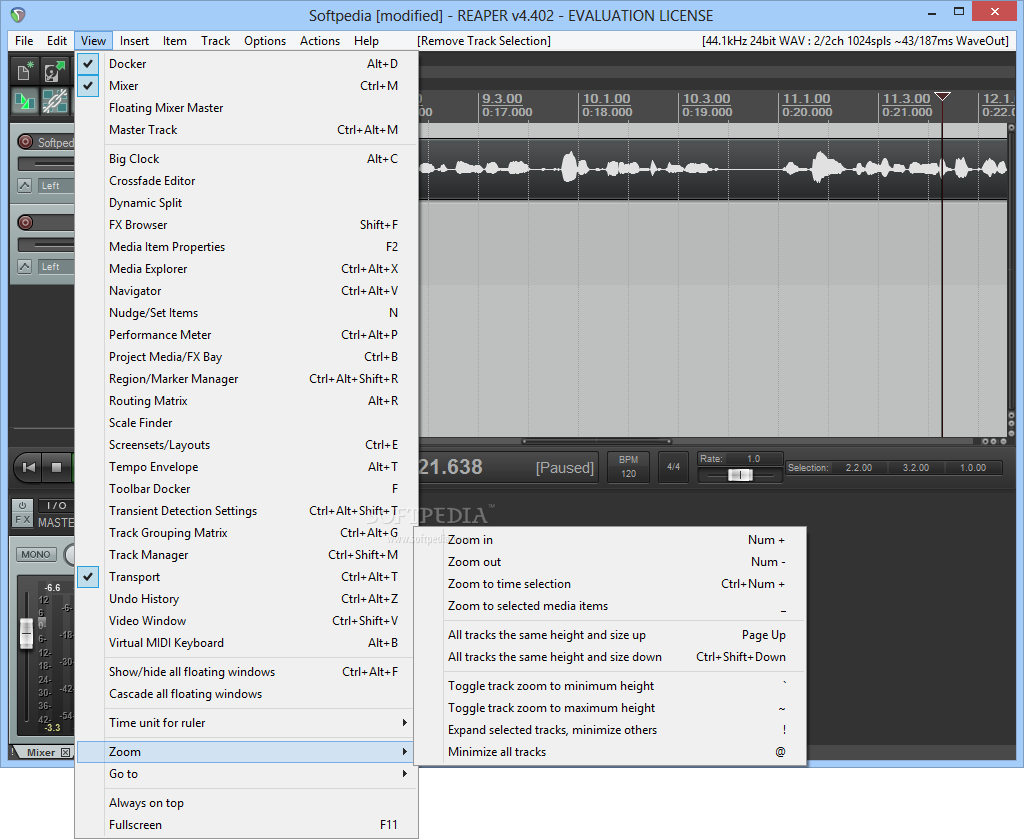Image resolution: width=1024 pixels, height=839 pixels.
Task: Click the BPM 120 tempo box
Action: coord(628,467)
